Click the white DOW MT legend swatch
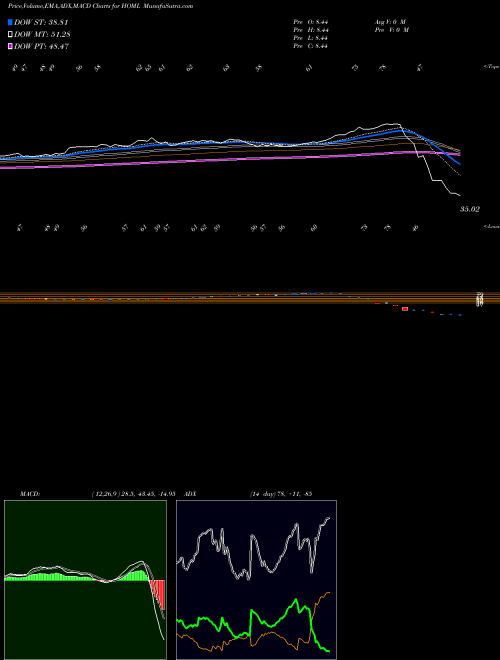This screenshot has width=500, height=660. click(x=10, y=35)
